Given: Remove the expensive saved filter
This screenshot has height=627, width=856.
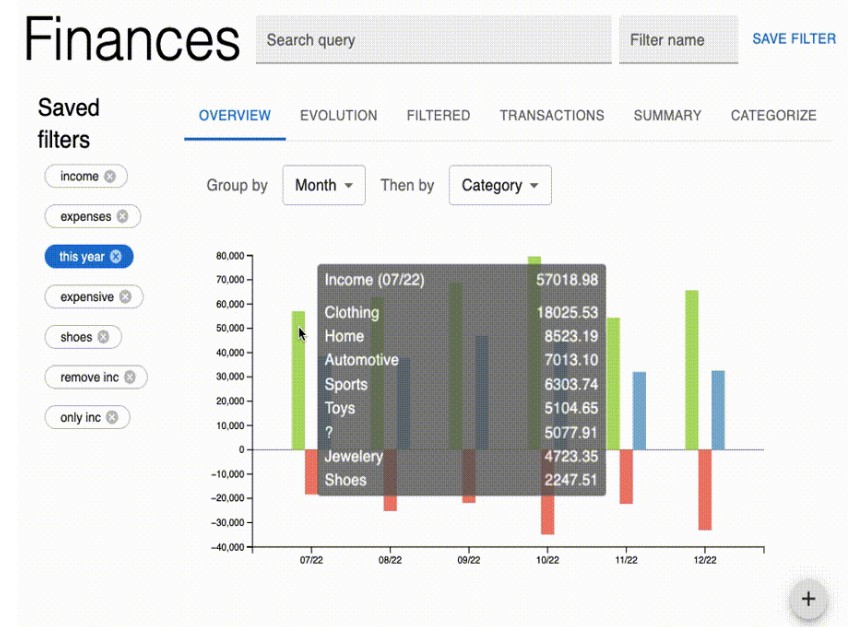Looking at the screenshot, I should (x=126, y=296).
